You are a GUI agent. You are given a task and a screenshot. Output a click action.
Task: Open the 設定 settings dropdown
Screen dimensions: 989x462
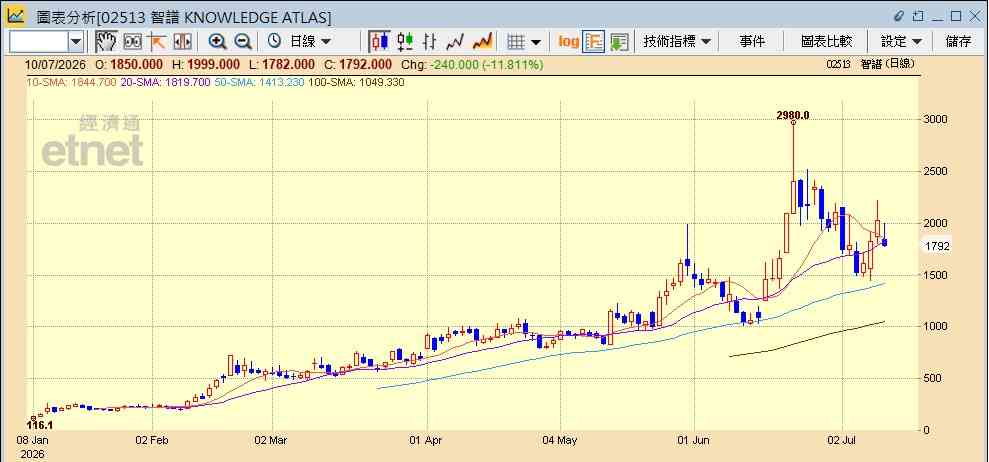pyautogui.click(x=901, y=42)
